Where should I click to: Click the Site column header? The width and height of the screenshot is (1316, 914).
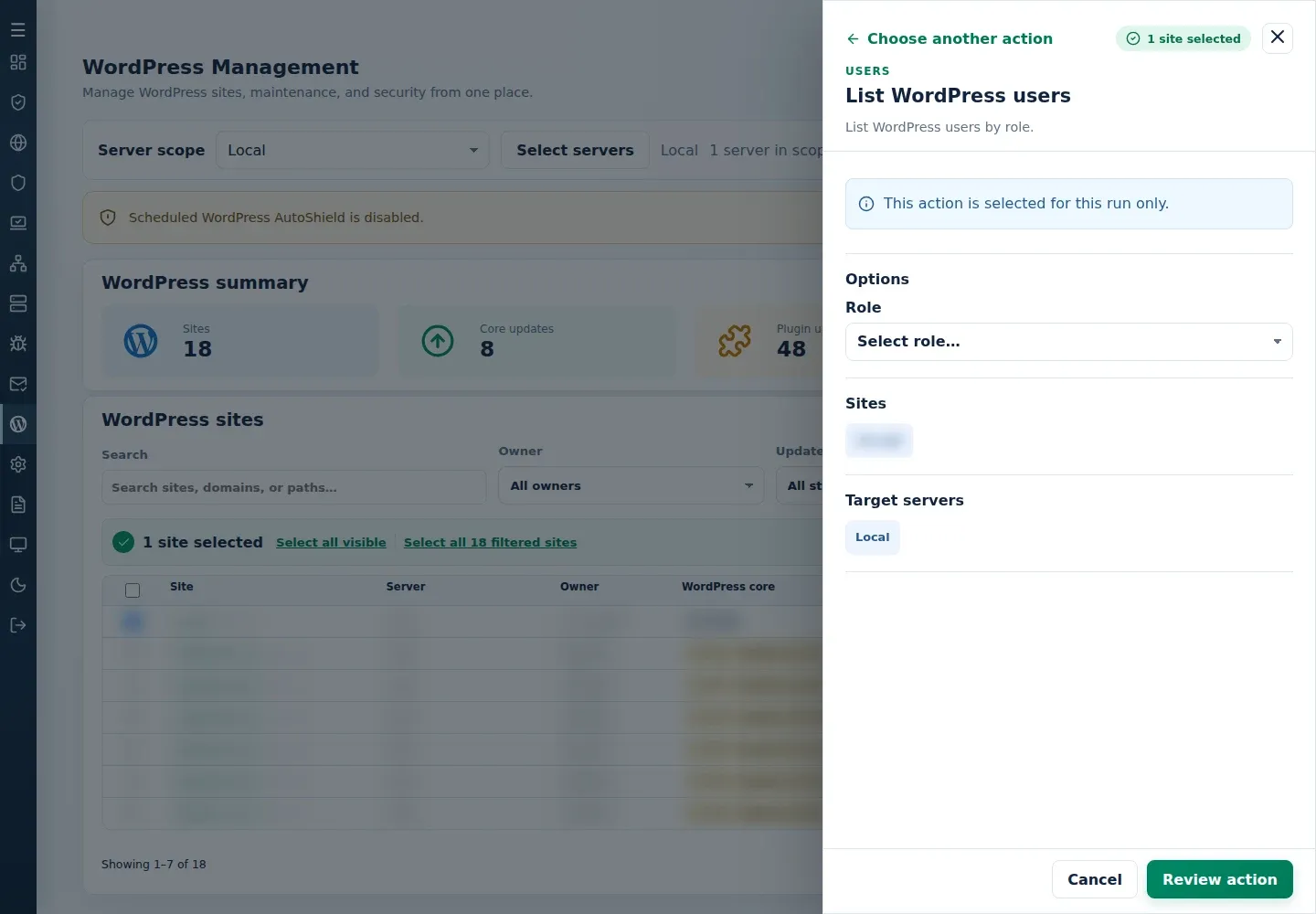(182, 587)
